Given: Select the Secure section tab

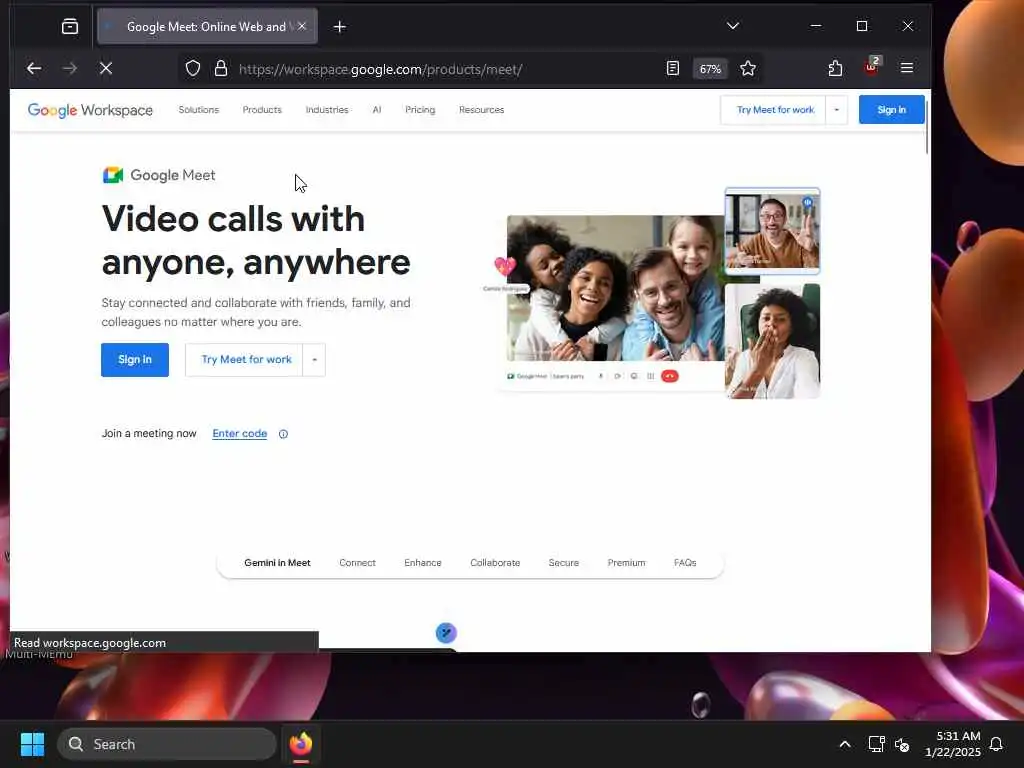Looking at the screenshot, I should 564,563.
